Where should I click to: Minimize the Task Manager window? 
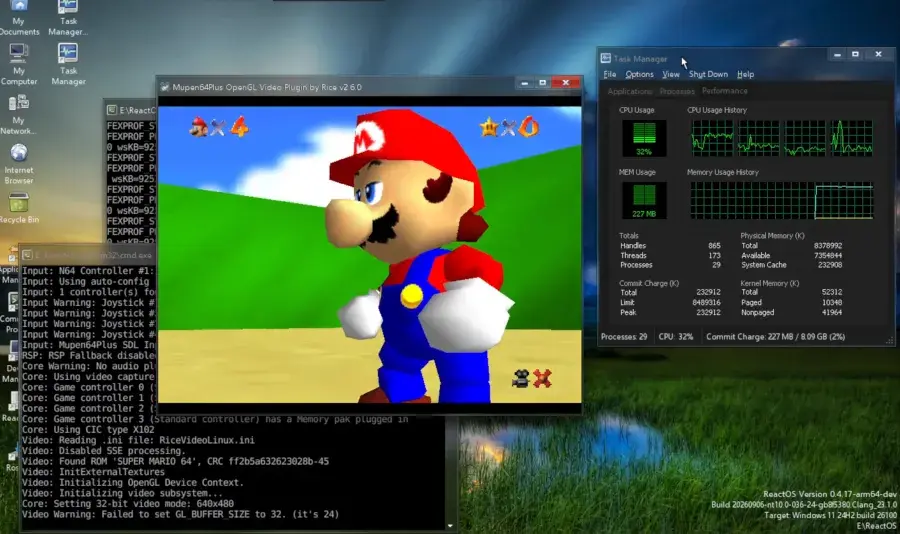[837, 55]
